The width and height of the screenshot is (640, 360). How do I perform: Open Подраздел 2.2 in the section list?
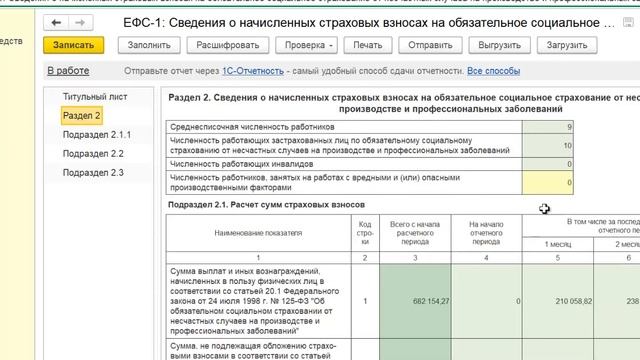click(x=93, y=153)
